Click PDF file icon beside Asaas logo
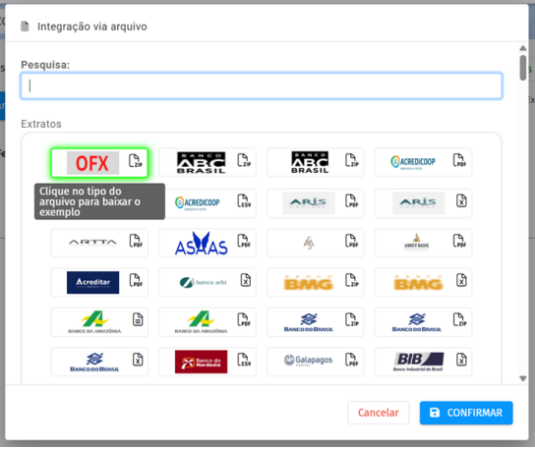Viewport: 535px width, 449px height. [x=244, y=241]
